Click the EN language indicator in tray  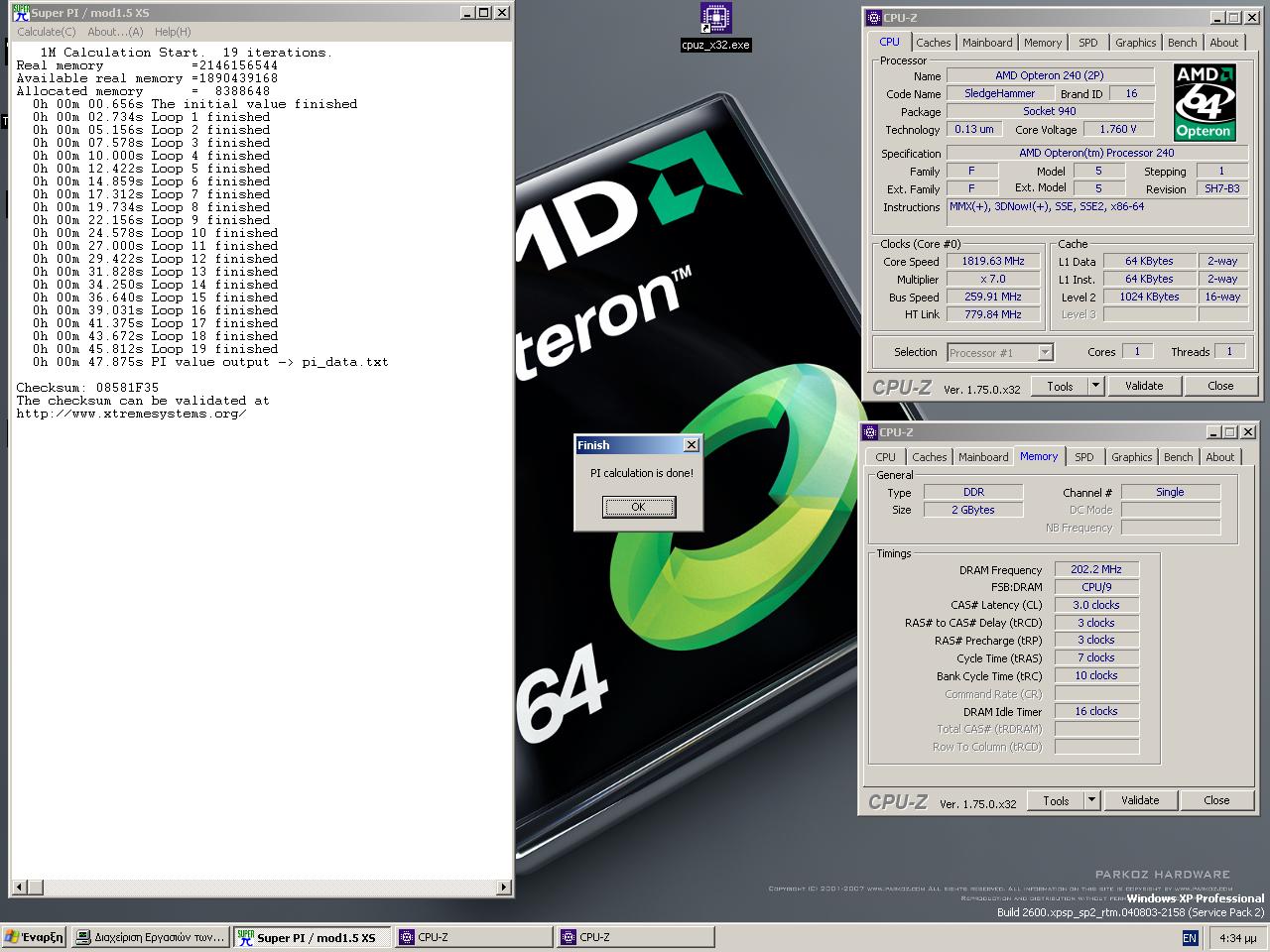point(1190,938)
